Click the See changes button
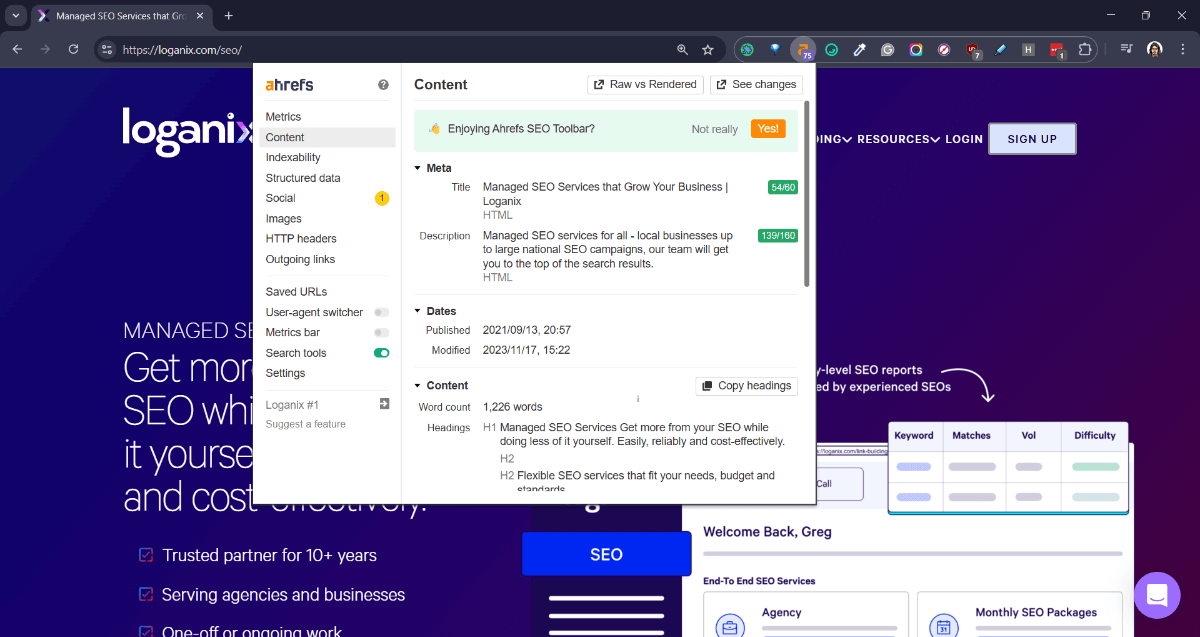1200x637 pixels. pyautogui.click(x=756, y=85)
